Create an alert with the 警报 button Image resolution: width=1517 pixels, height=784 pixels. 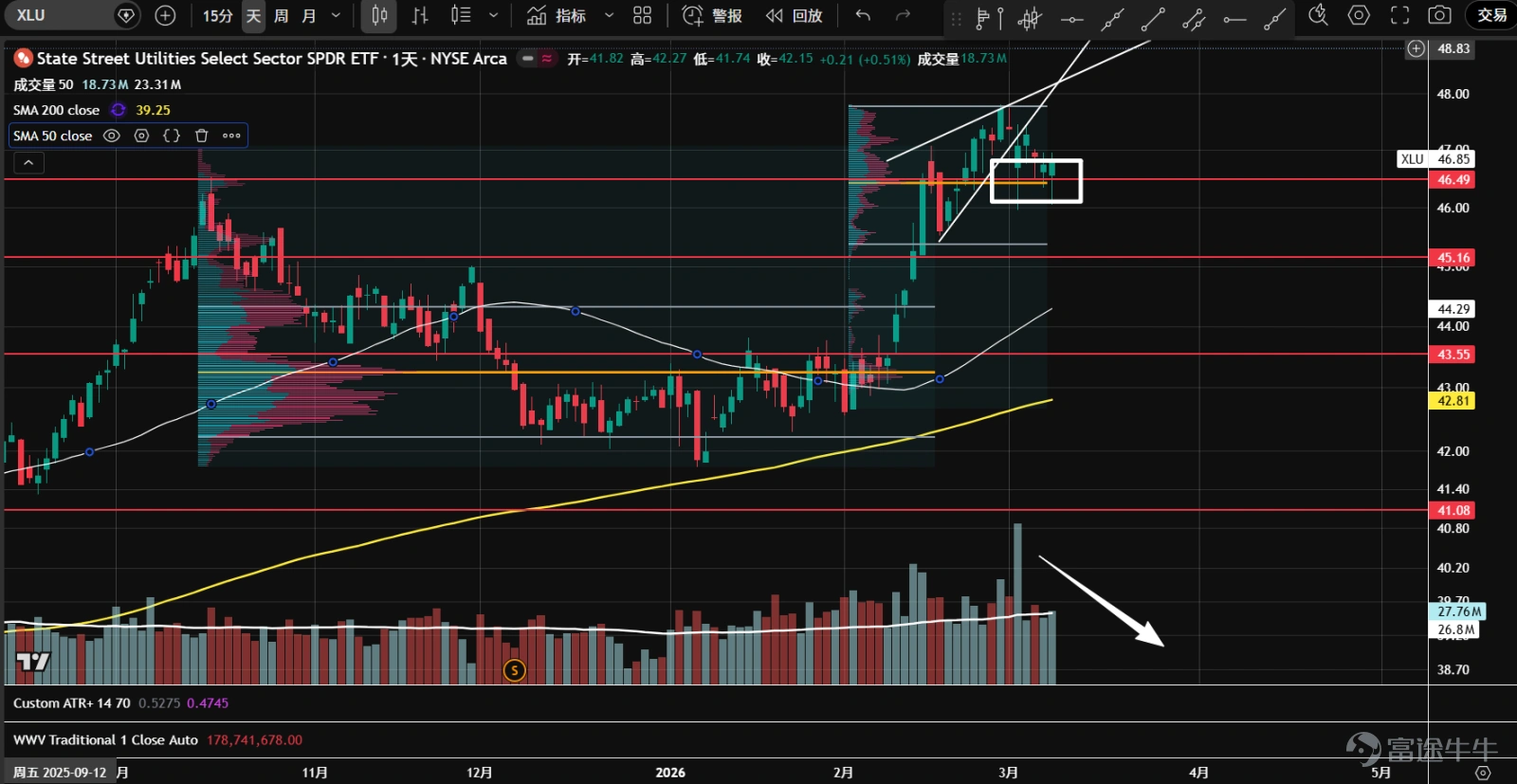click(x=712, y=15)
